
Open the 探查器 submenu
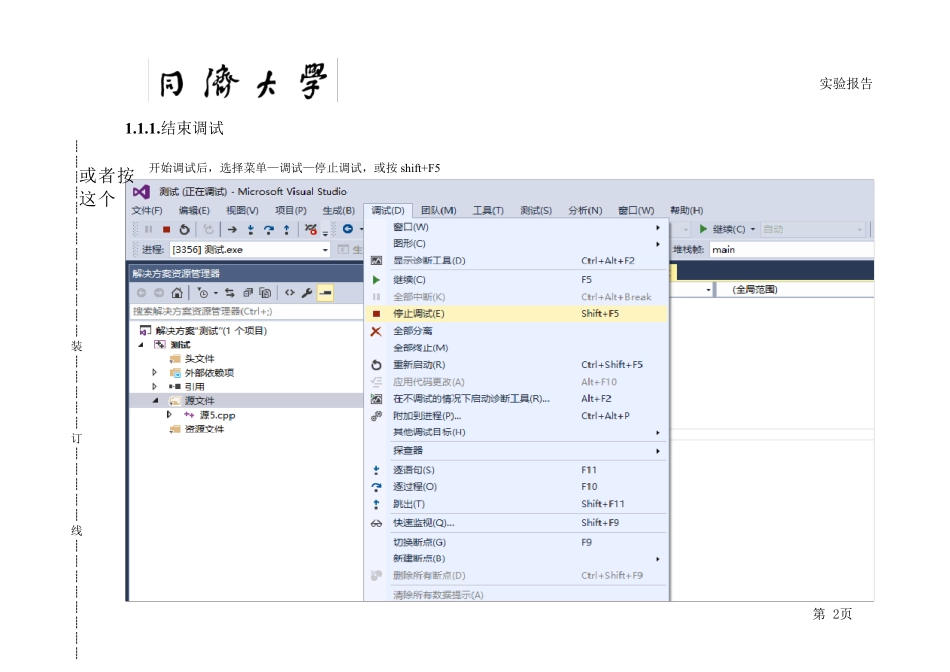(516, 451)
